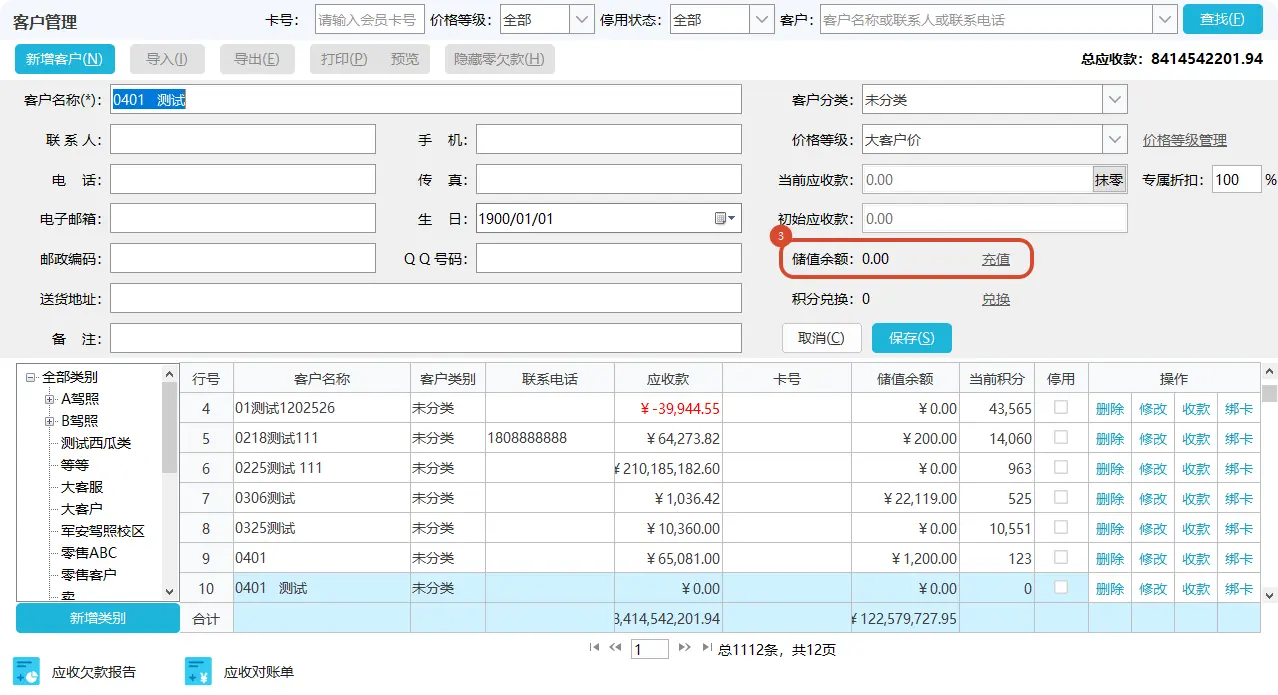Click the category tree's scroll-up arrow
Screen dimensions: 1278x695
coord(169,373)
